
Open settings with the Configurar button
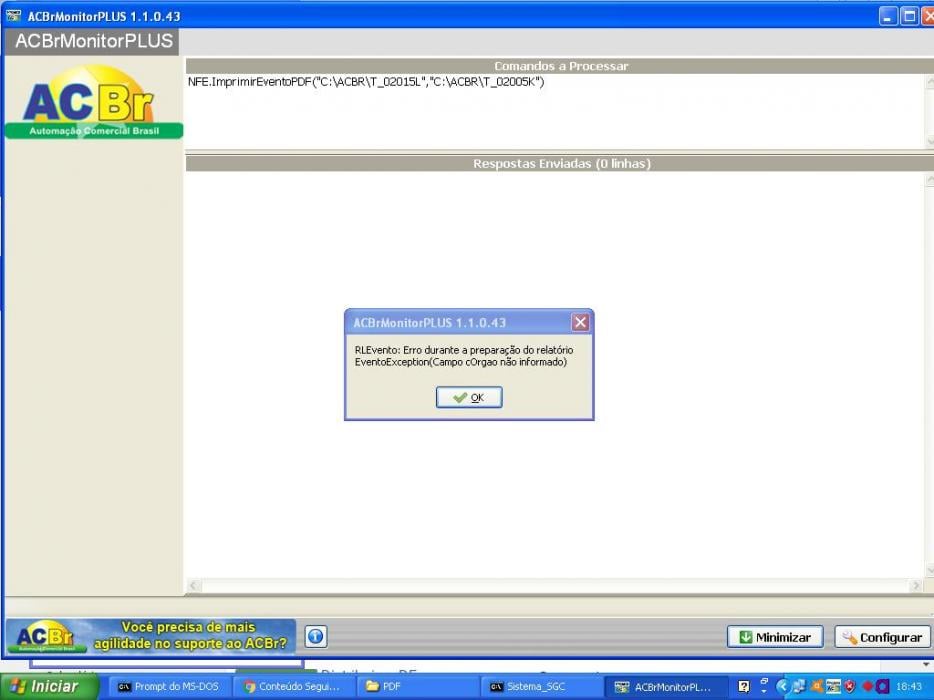(882, 637)
